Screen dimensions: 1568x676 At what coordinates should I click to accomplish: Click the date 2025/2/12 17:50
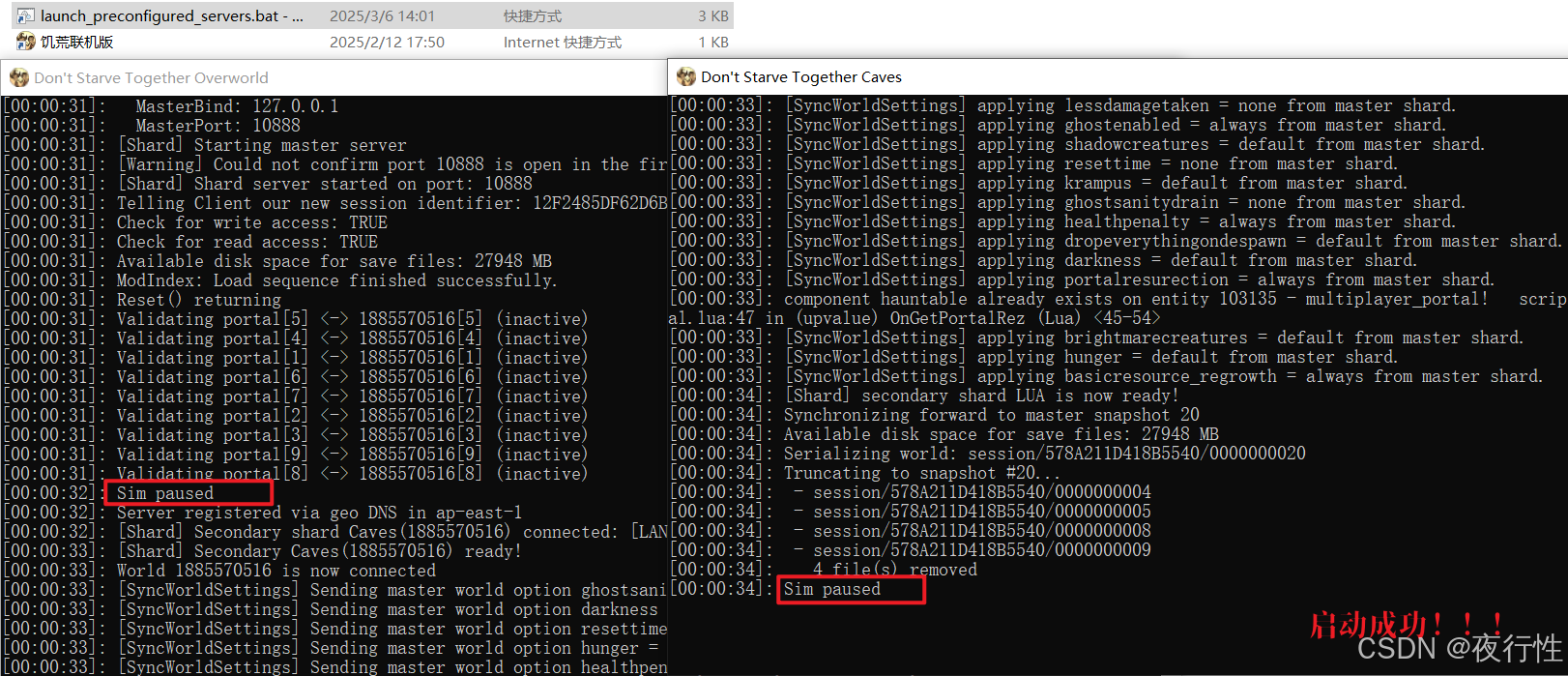(x=387, y=43)
